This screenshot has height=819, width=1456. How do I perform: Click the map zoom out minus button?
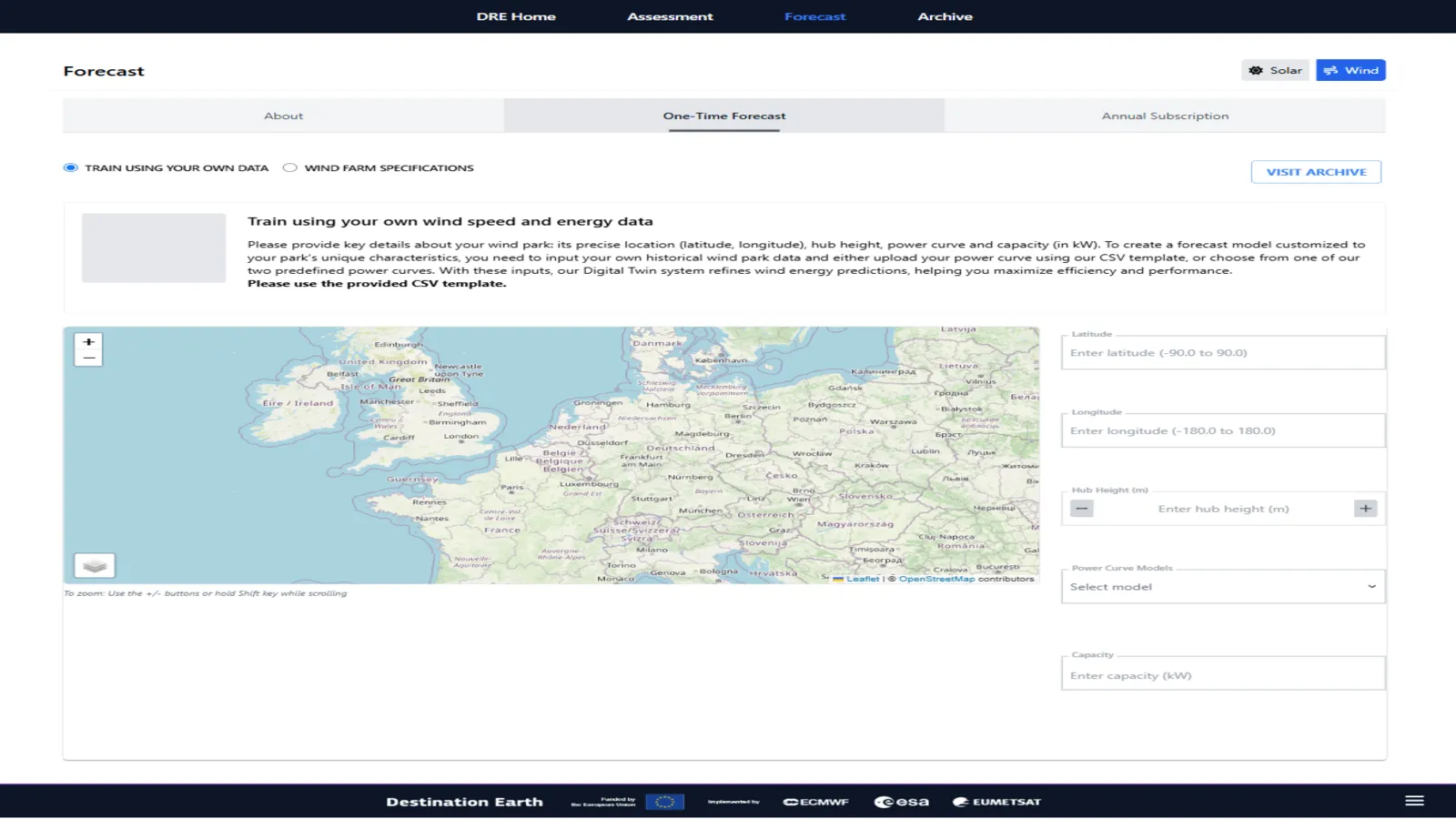[x=88, y=359]
